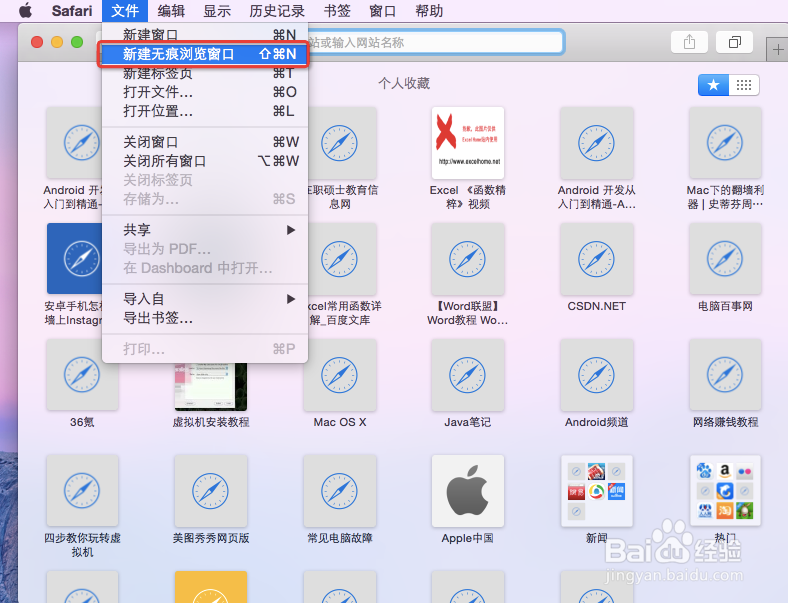Open the 新闻 bookmarks folder

(597, 491)
